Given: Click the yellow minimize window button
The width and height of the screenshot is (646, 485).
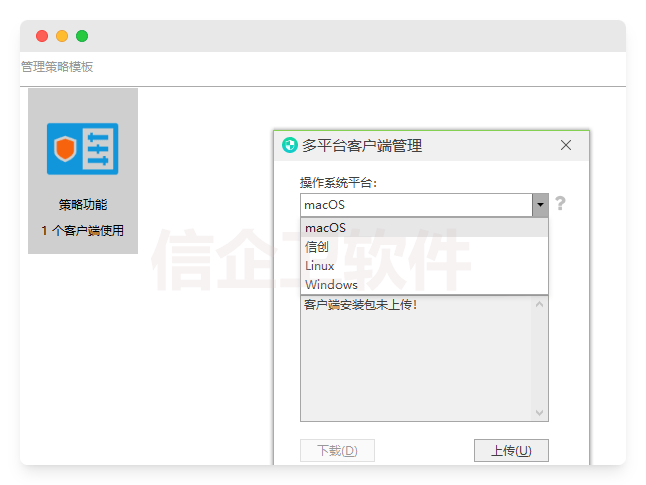Looking at the screenshot, I should [62, 36].
